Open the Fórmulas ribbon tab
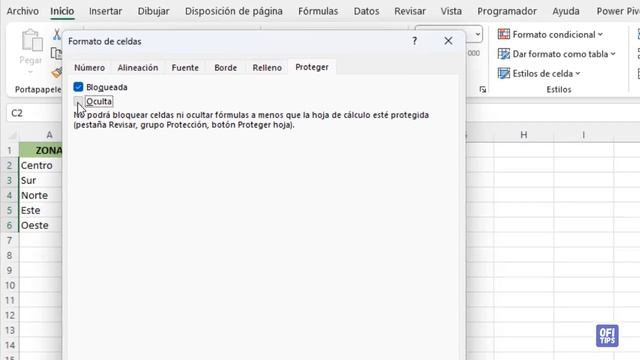 click(x=318, y=11)
